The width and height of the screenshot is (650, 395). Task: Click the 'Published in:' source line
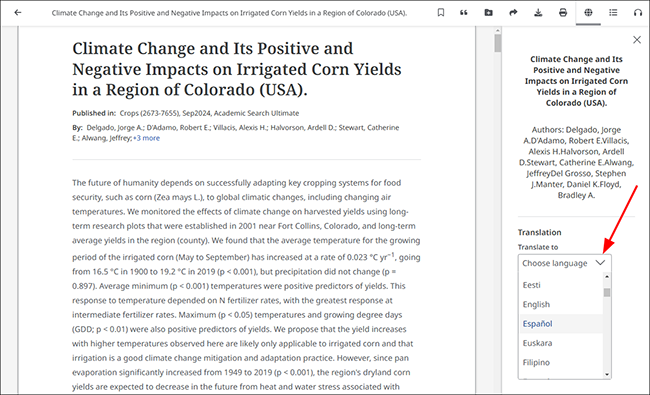click(185, 113)
